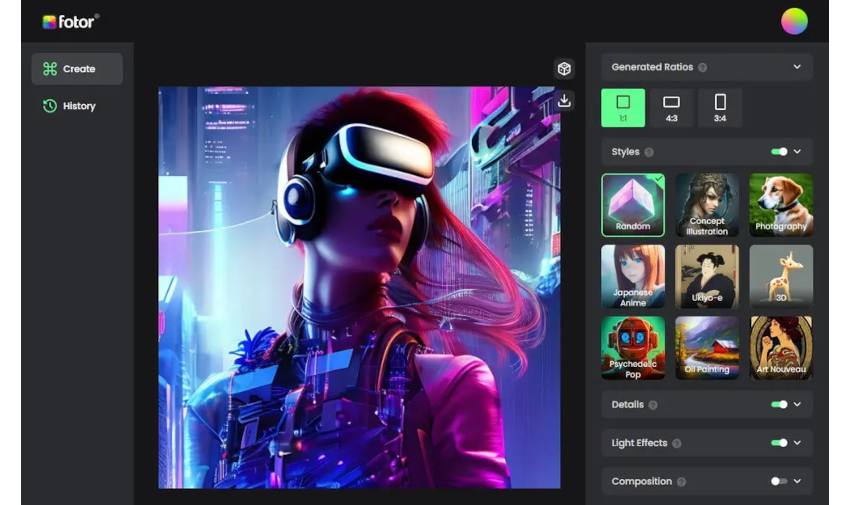Click the Styles info question icon
This screenshot has height=505, width=850.
(649, 152)
